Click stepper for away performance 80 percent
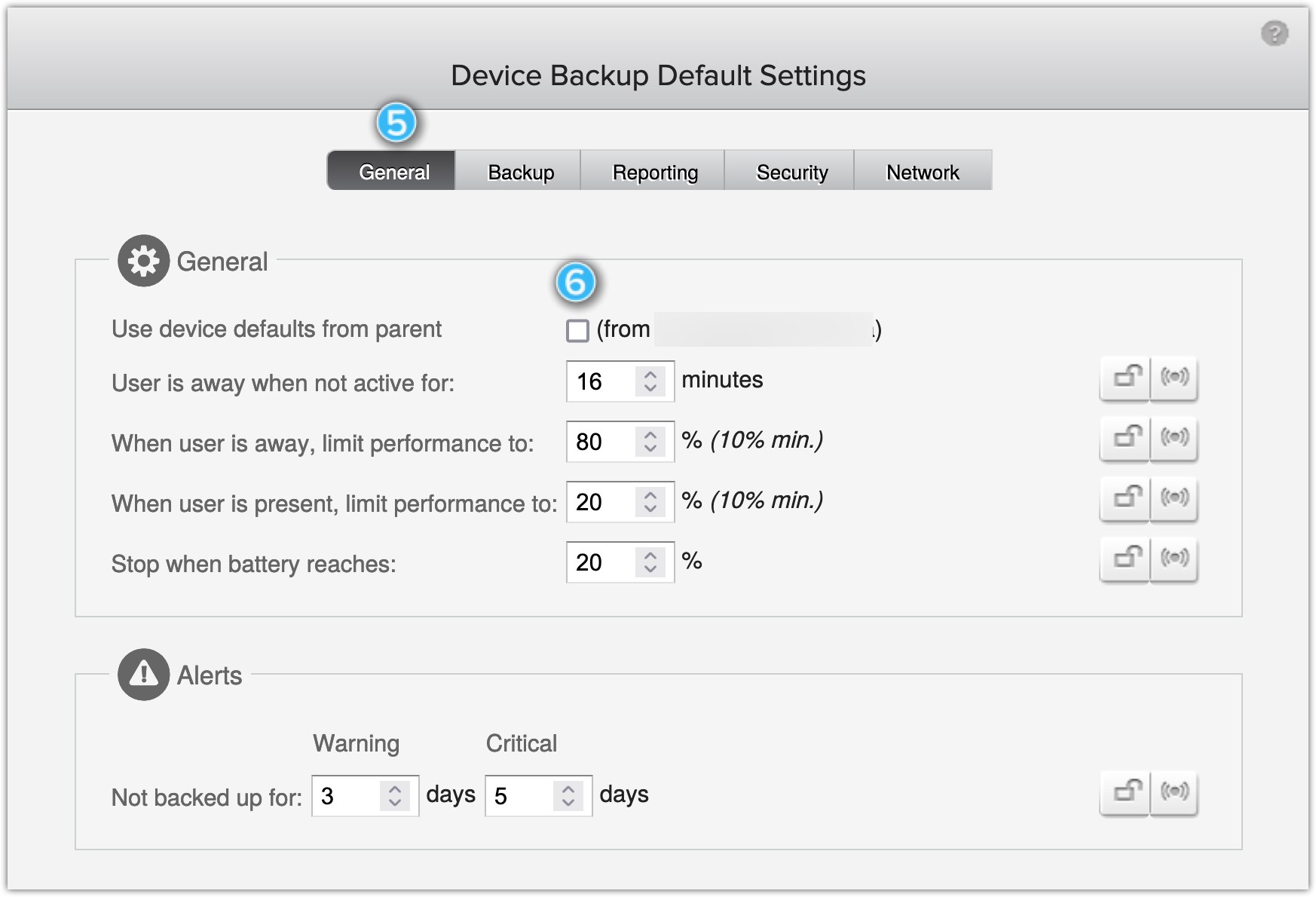The width and height of the screenshot is (1316, 897). click(x=650, y=441)
